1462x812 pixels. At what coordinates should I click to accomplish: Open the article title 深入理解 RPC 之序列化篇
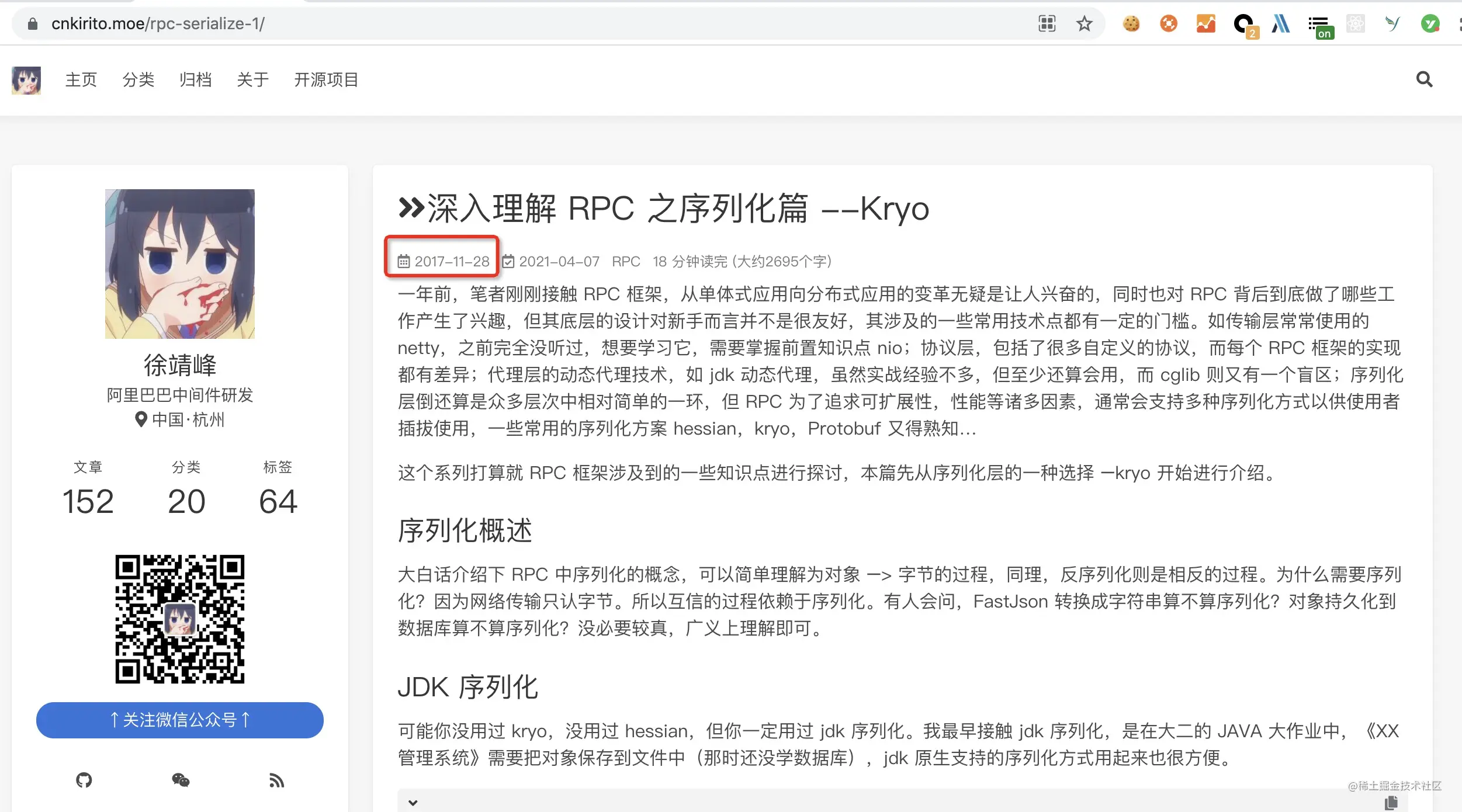pos(664,209)
